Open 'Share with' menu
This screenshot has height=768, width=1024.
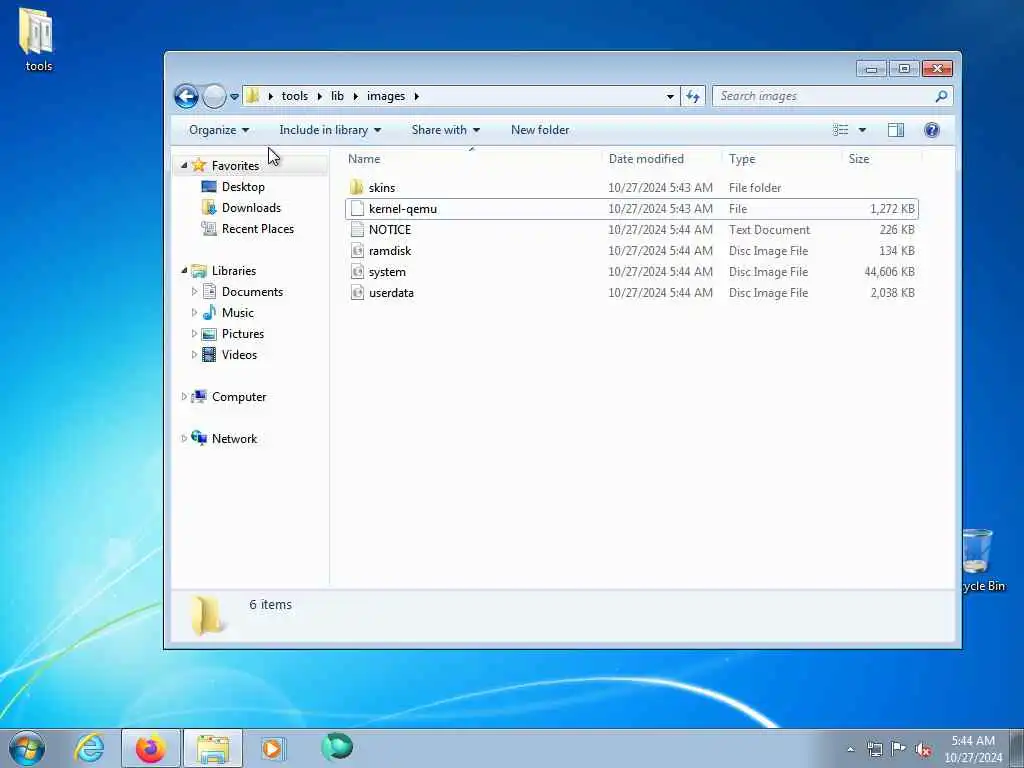tap(445, 130)
